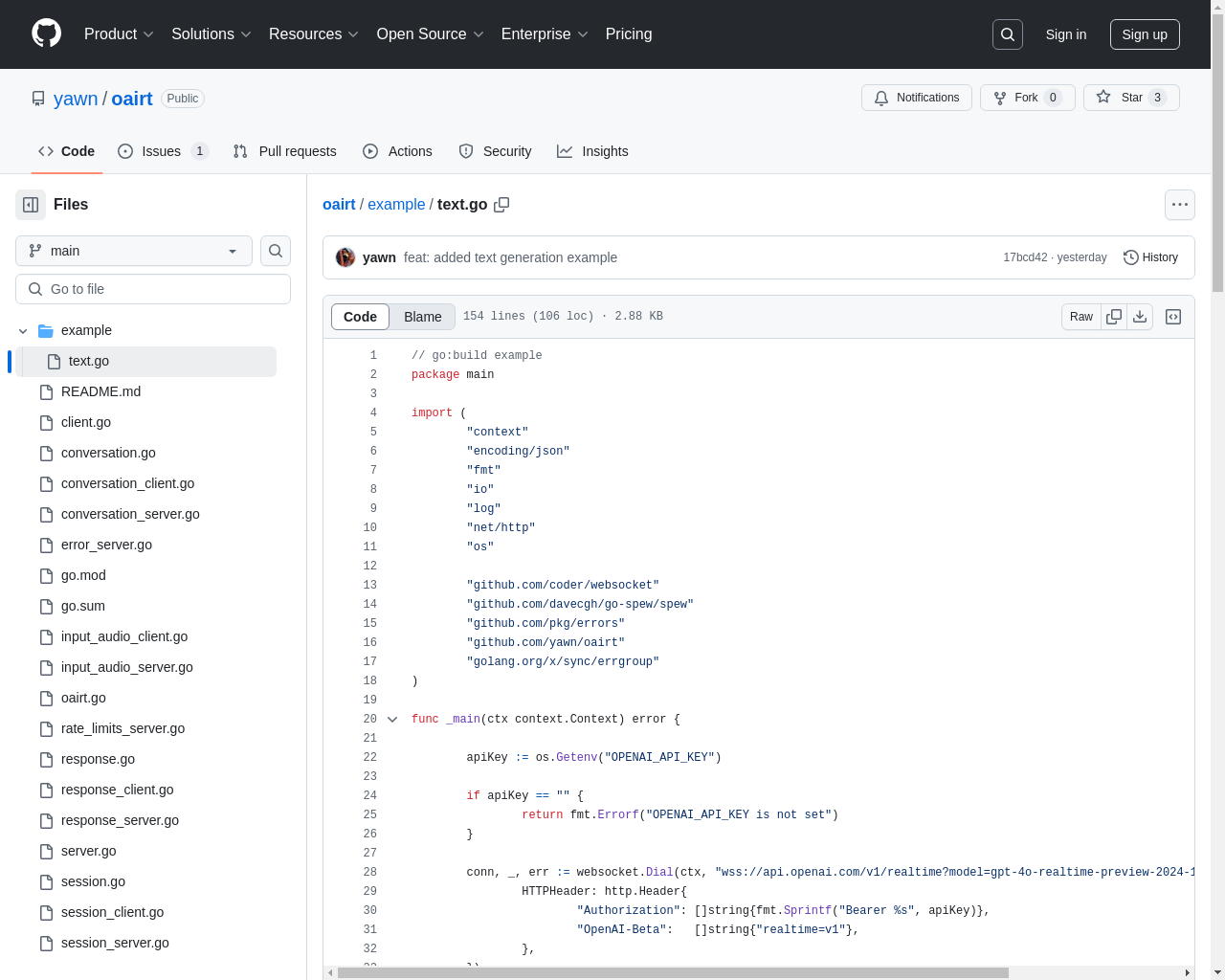
Task: Click the repository icon beside yawn
Action: click(38, 99)
